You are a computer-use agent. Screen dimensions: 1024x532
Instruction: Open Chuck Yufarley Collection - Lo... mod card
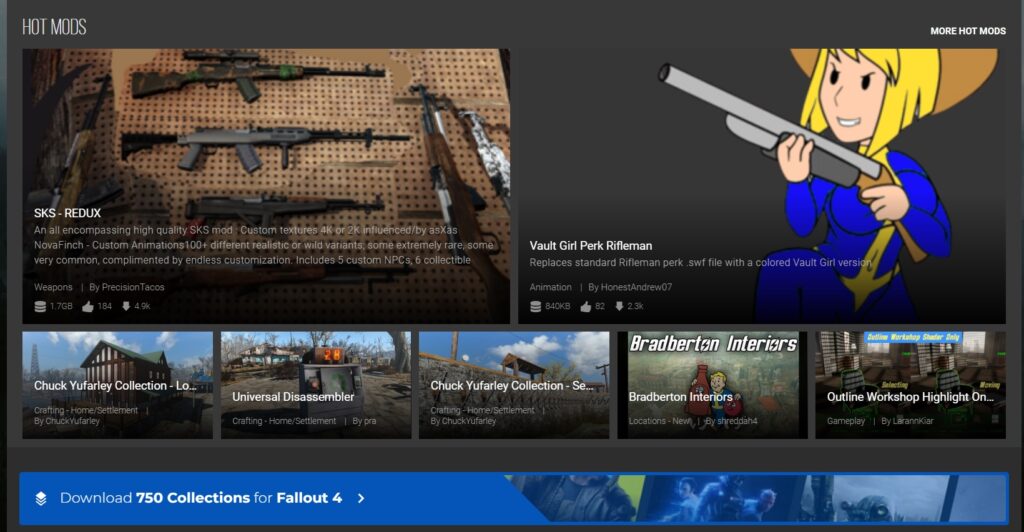click(118, 385)
